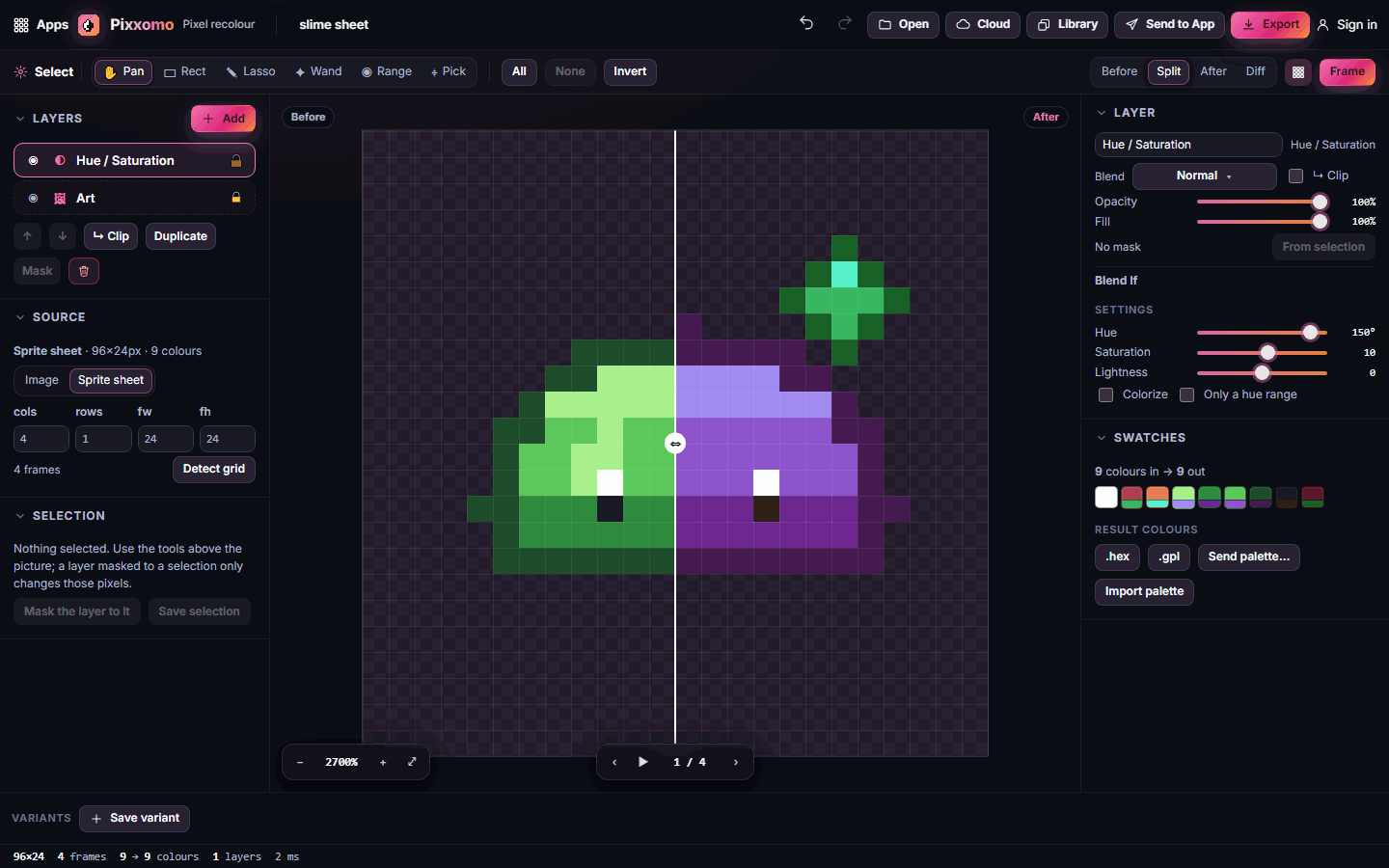Adjust the Hue slider handle
Viewport: 1389px width, 868px height.
(x=1310, y=333)
